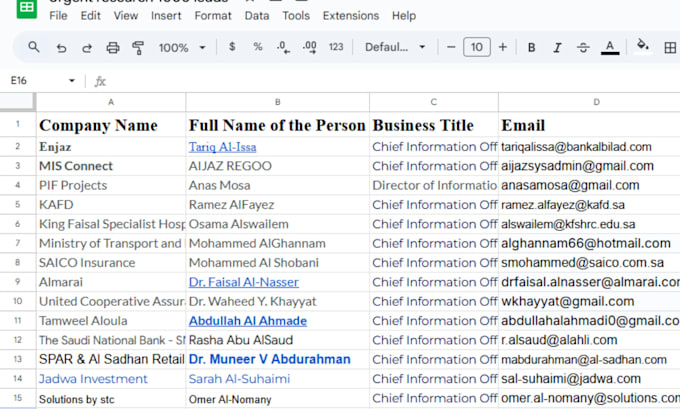Open the Format menu
This screenshot has width=680, height=409.
(x=213, y=16)
